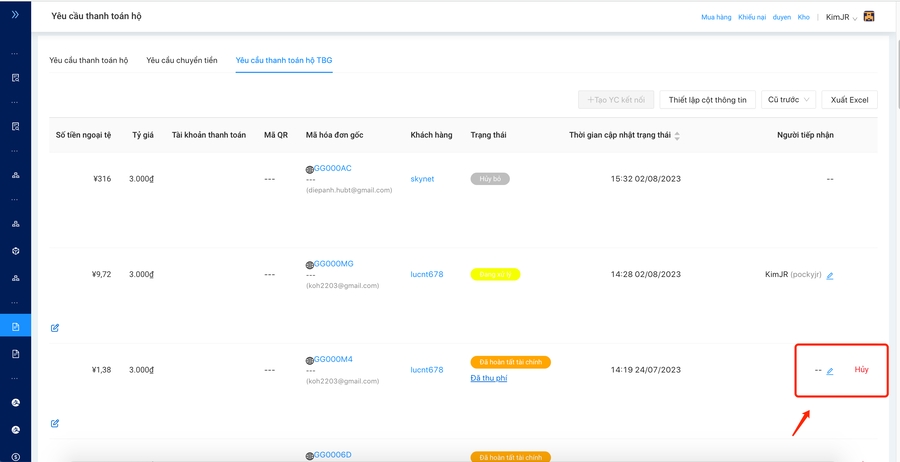This screenshot has width=900, height=462.
Task: Click the edit pencil in the highlighted red box
Action: pos(830,371)
